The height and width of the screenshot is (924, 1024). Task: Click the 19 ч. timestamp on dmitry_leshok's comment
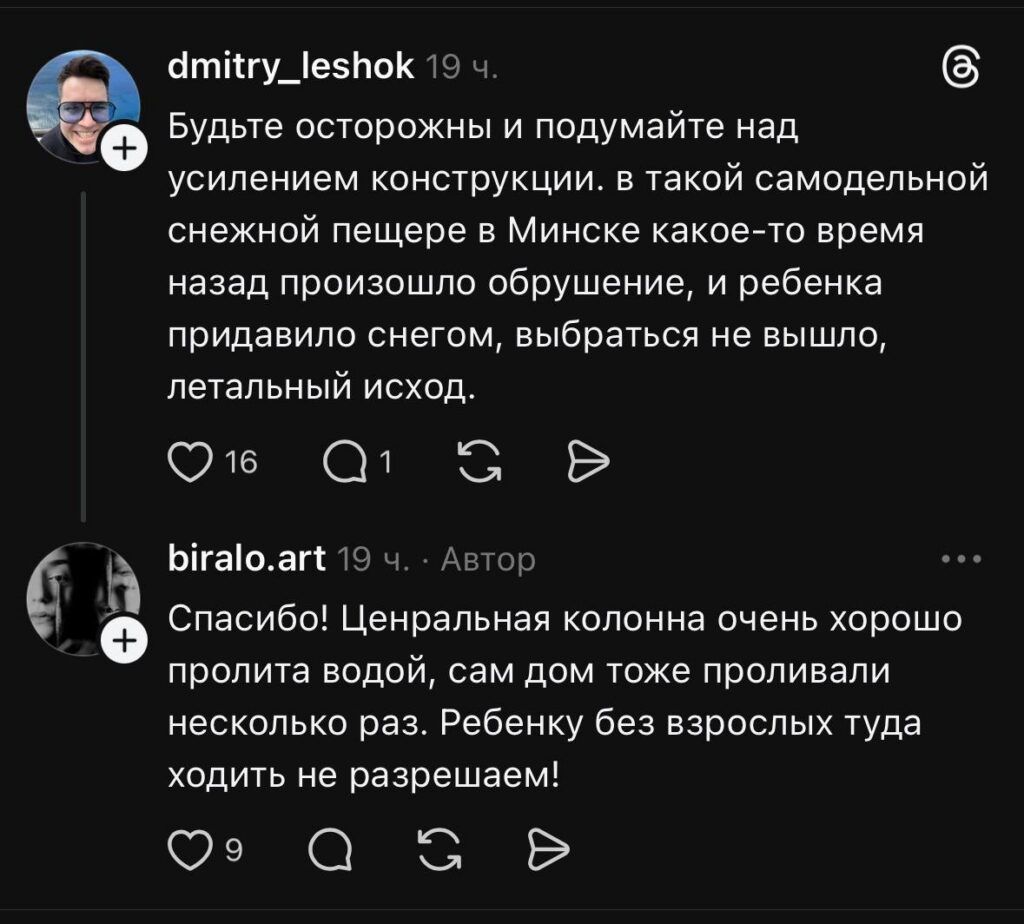[460, 67]
